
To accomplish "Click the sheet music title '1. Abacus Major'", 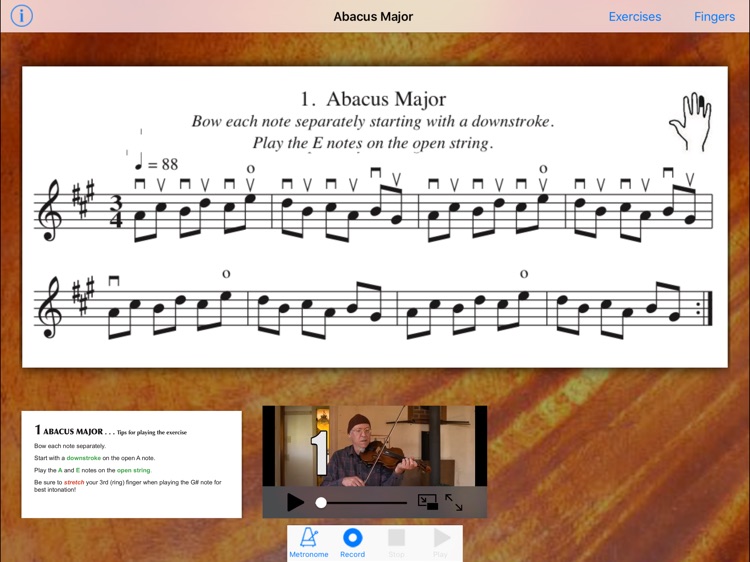I will [373, 99].
